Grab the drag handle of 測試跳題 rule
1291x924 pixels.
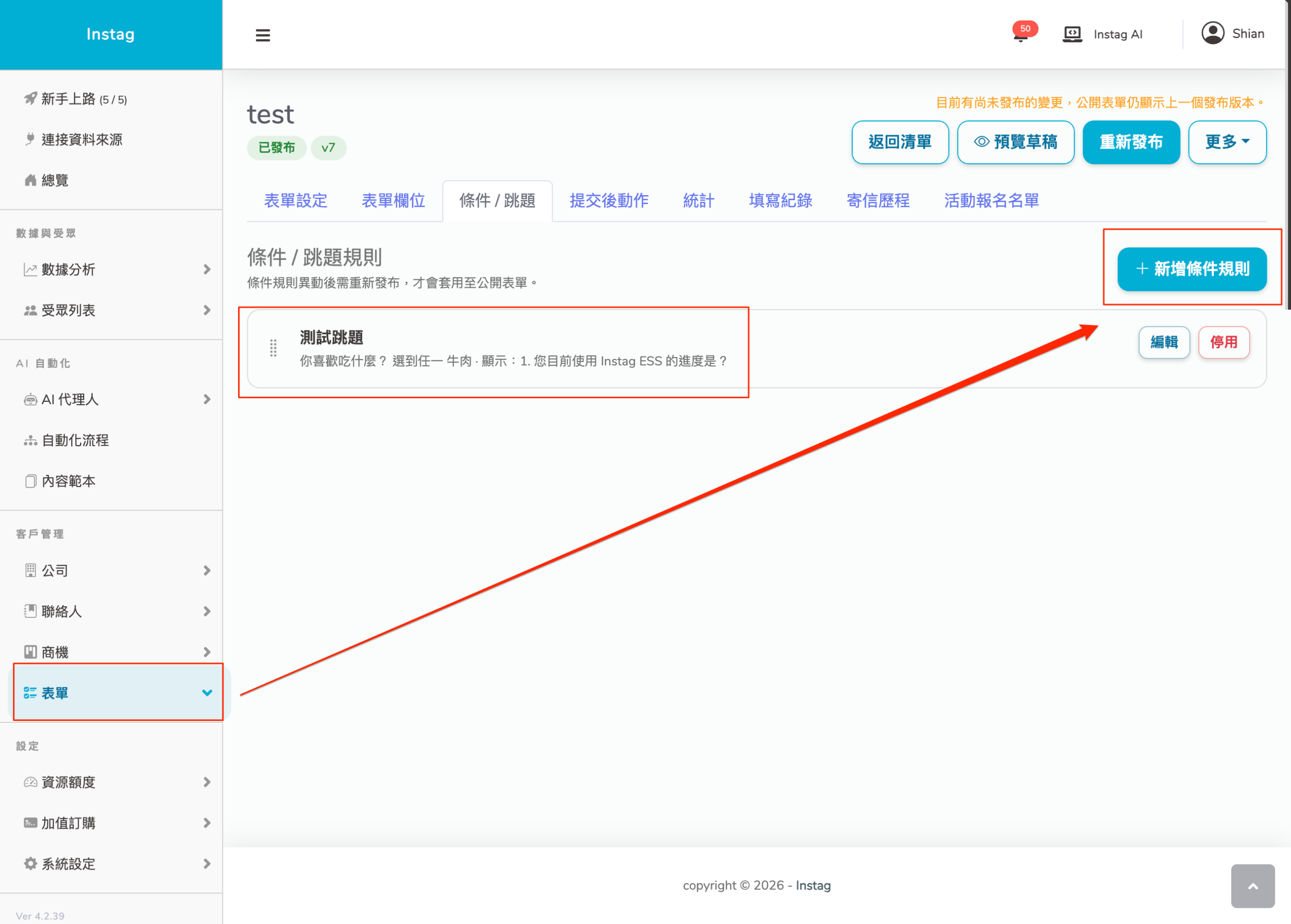[x=273, y=348]
